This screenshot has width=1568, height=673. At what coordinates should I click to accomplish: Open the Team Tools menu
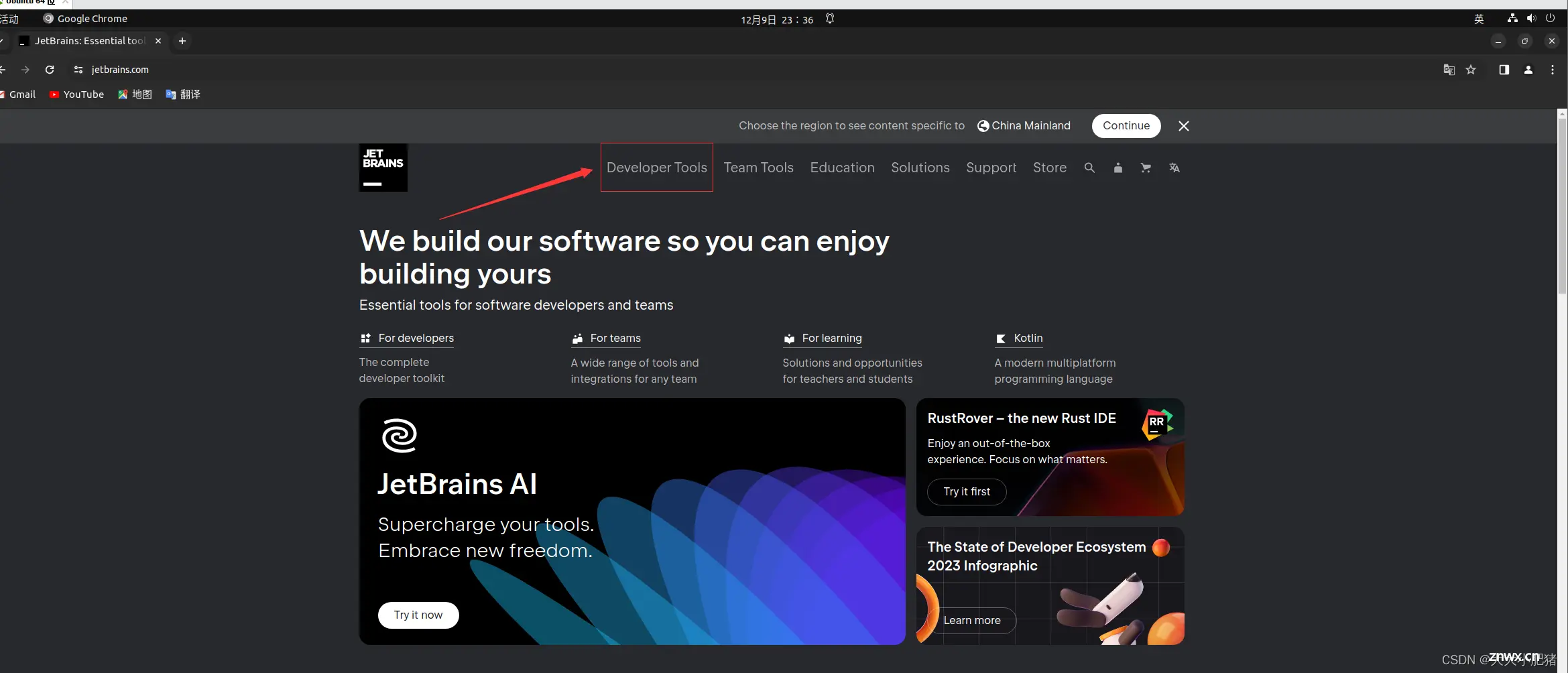tap(758, 168)
